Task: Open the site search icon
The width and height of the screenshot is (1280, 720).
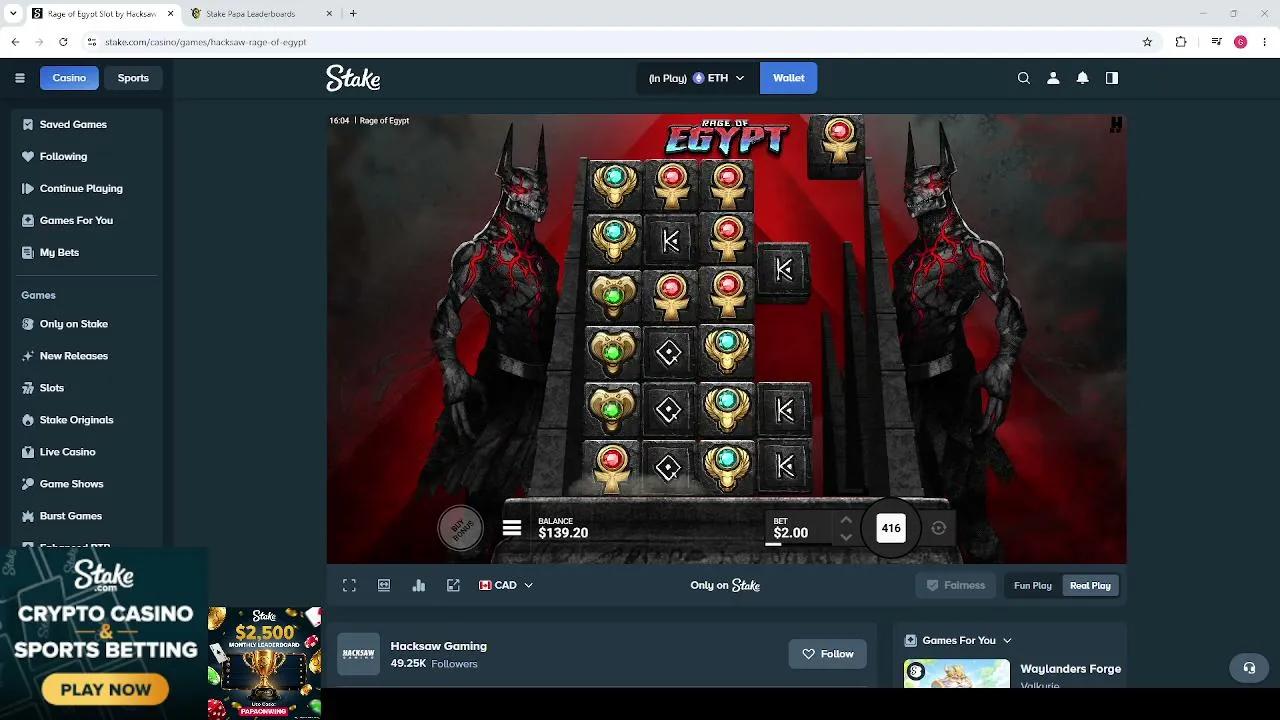Action: click(1024, 78)
